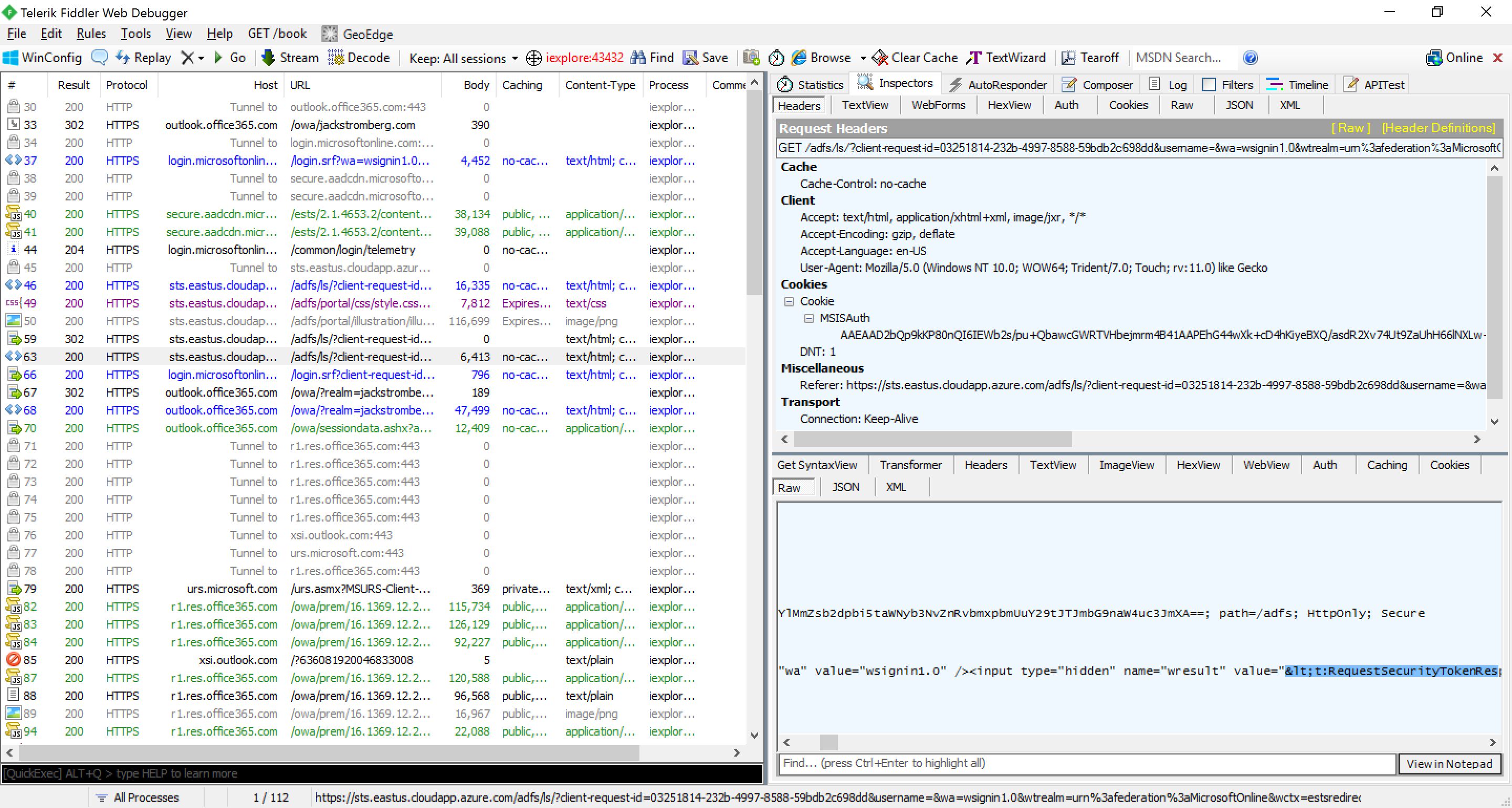The height and width of the screenshot is (808, 1512).
Task: Open the Browse dropdown arrow
Action: coord(864,58)
